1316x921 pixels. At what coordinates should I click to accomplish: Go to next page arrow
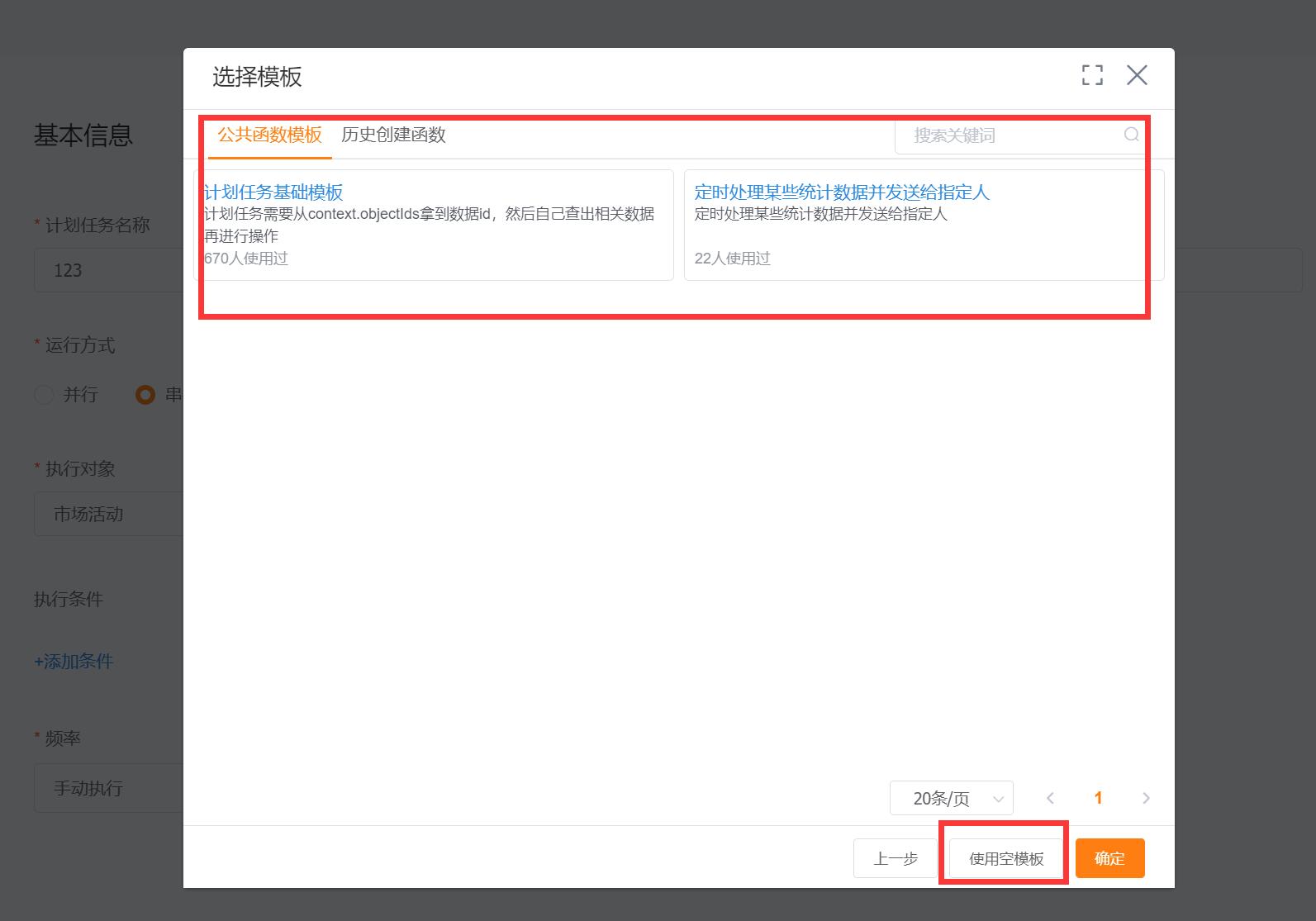1146,798
